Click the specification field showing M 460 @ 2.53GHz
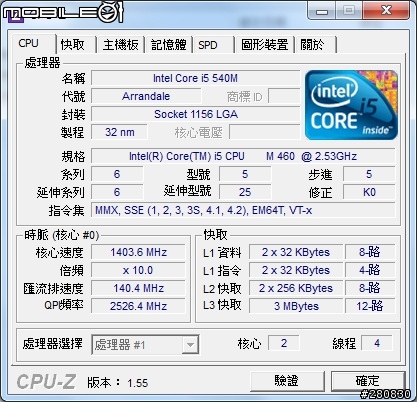Viewport: 417px width, 402px height. tap(243, 156)
